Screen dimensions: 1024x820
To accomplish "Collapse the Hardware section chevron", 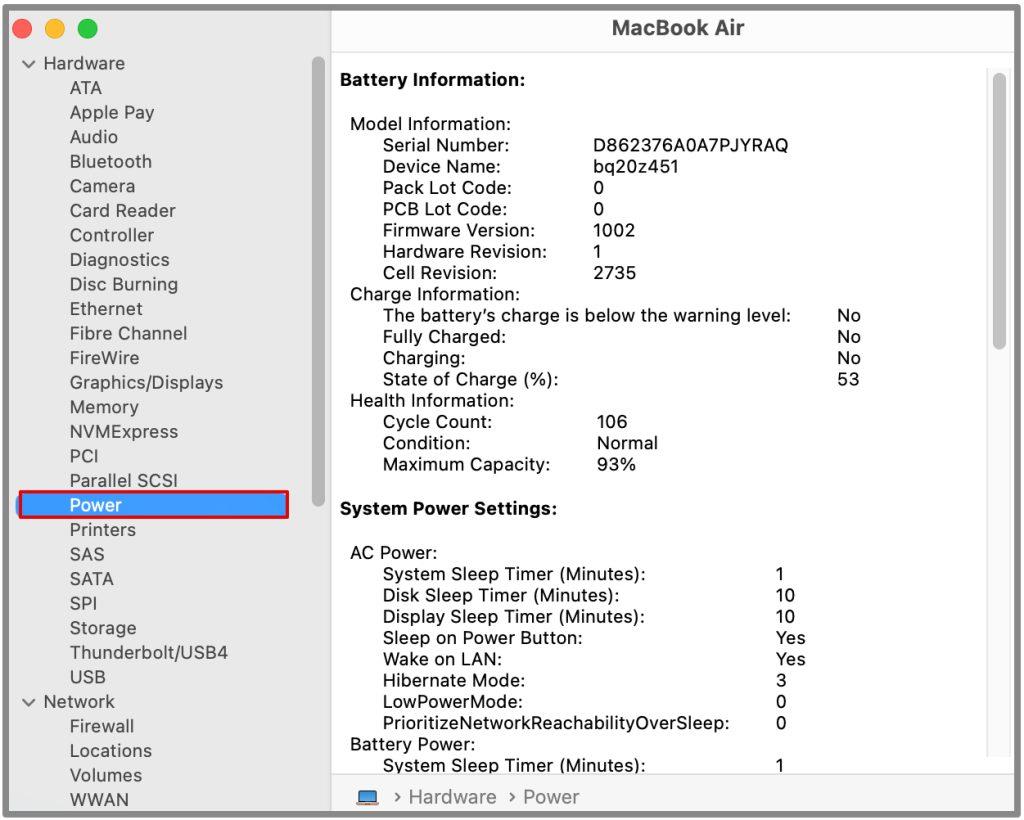I will [29, 64].
